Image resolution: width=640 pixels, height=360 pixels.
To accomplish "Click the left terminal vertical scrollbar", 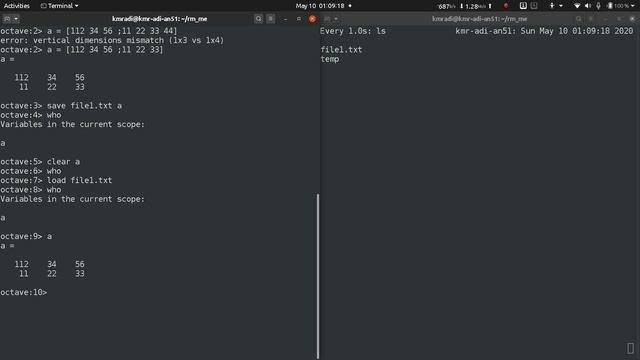I will pyautogui.click(x=318, y=276).
